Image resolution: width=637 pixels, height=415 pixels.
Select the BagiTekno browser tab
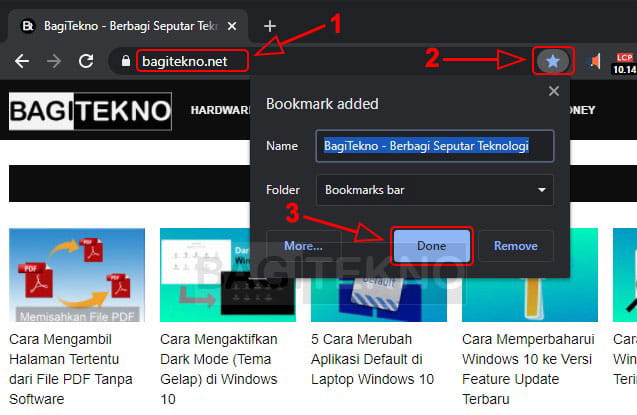[x=128, y=26]
